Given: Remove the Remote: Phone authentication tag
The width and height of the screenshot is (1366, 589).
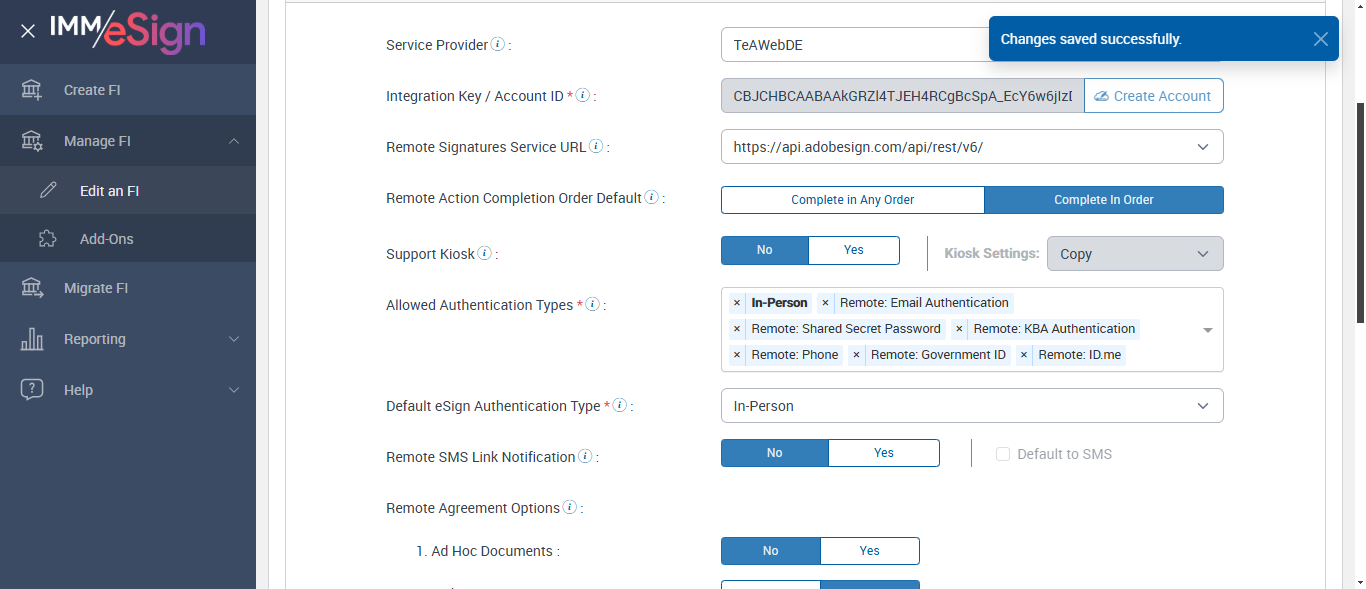Looking at the screenshot, I should [x=737, y=355].
